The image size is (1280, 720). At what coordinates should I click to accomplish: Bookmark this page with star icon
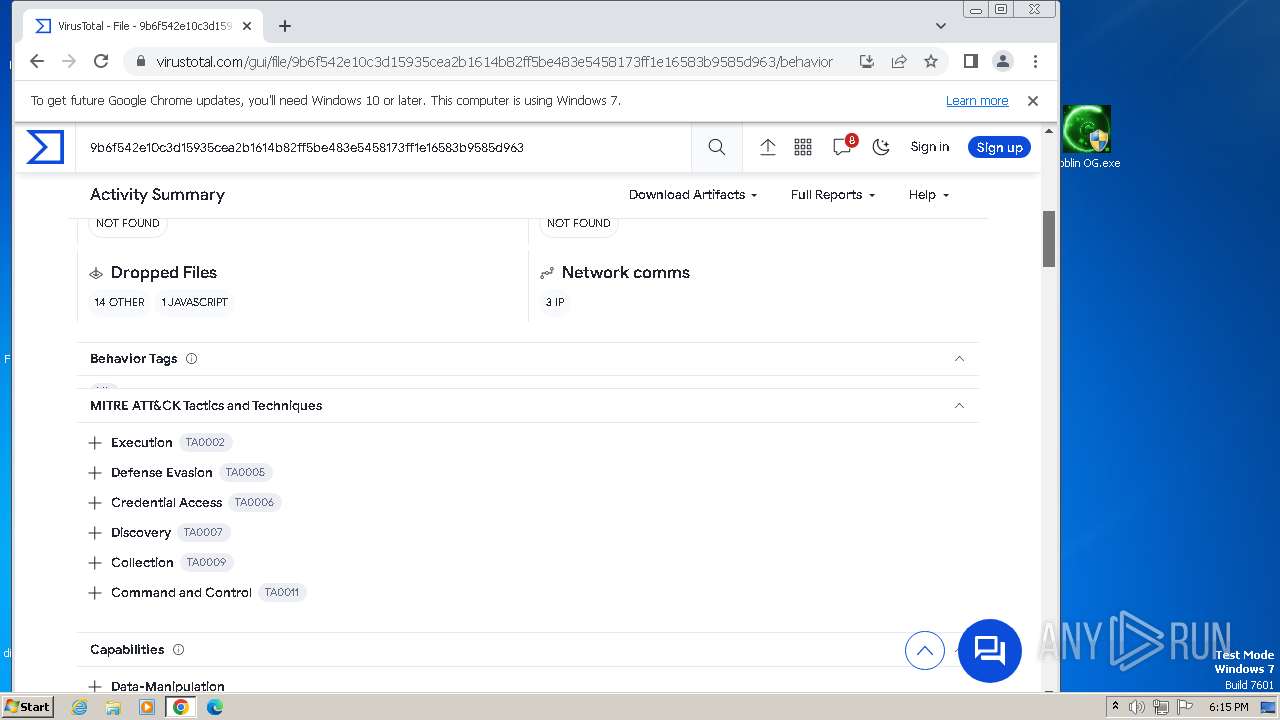(931, 61)
